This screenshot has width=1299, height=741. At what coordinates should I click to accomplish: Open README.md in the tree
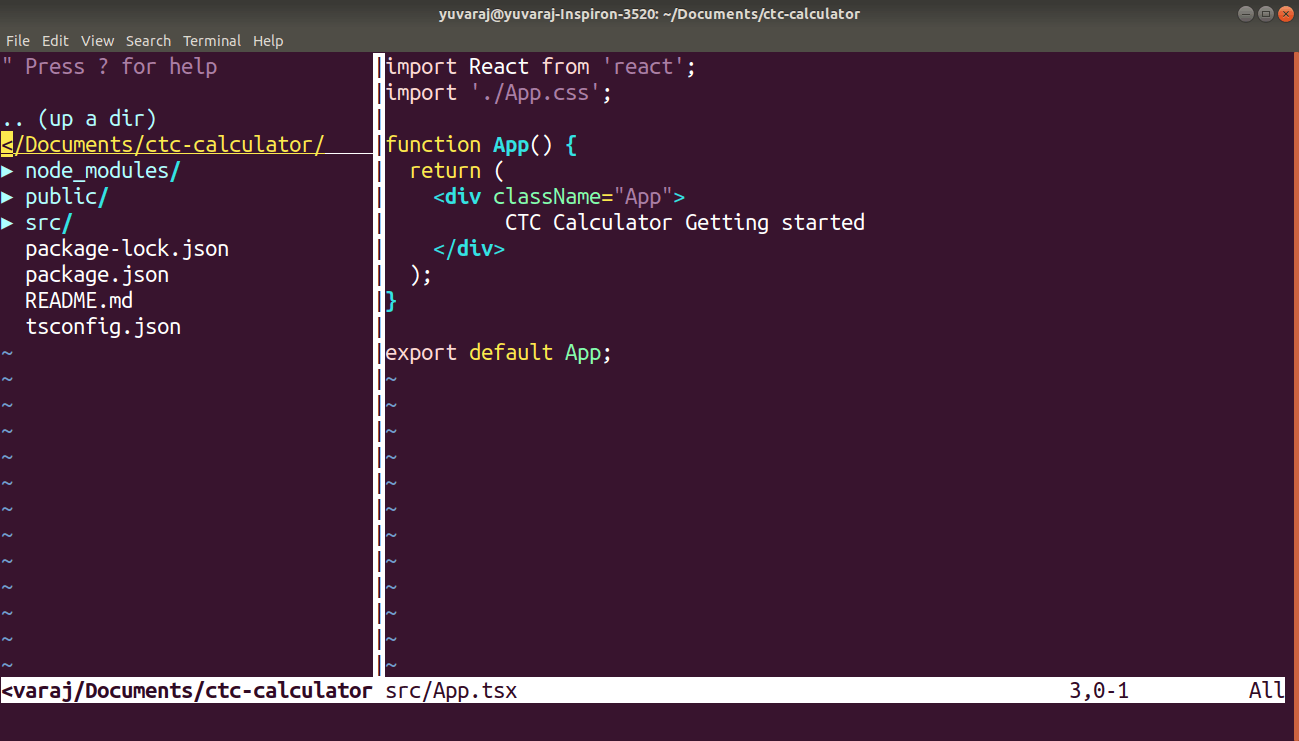coord(79,301)
